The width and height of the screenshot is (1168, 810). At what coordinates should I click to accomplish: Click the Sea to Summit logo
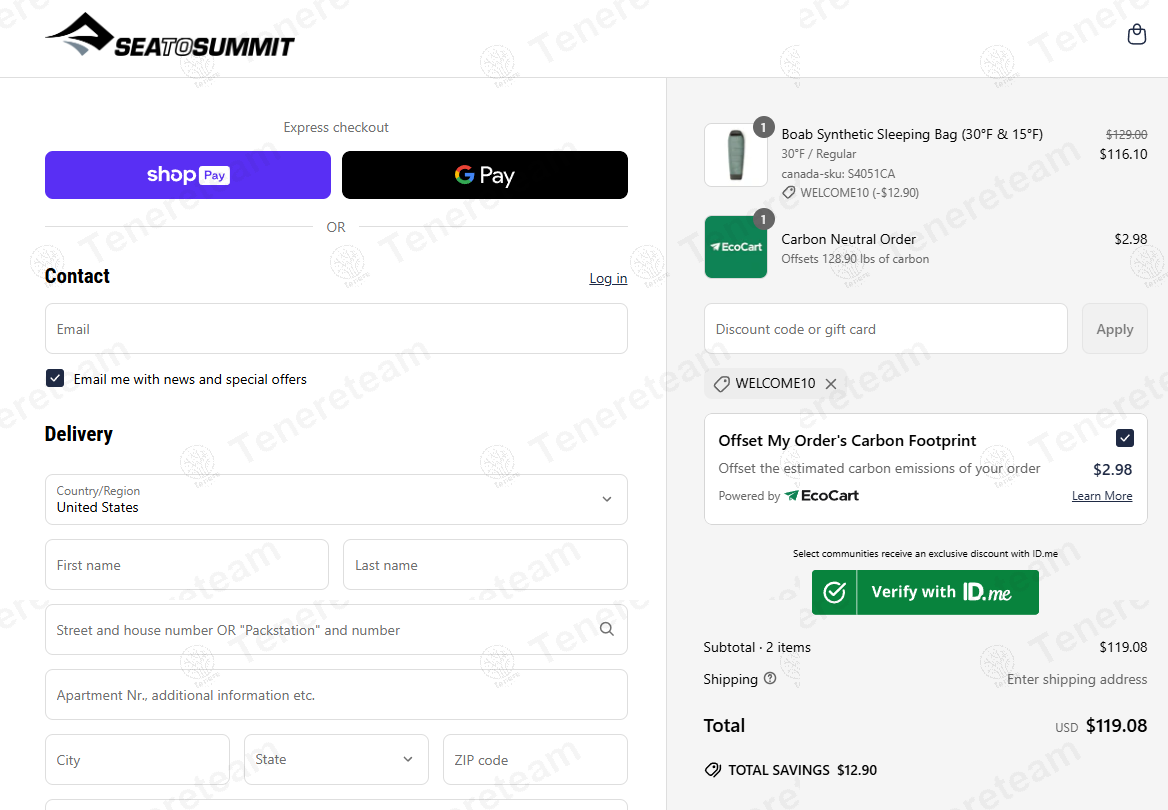tap(170, 36)
